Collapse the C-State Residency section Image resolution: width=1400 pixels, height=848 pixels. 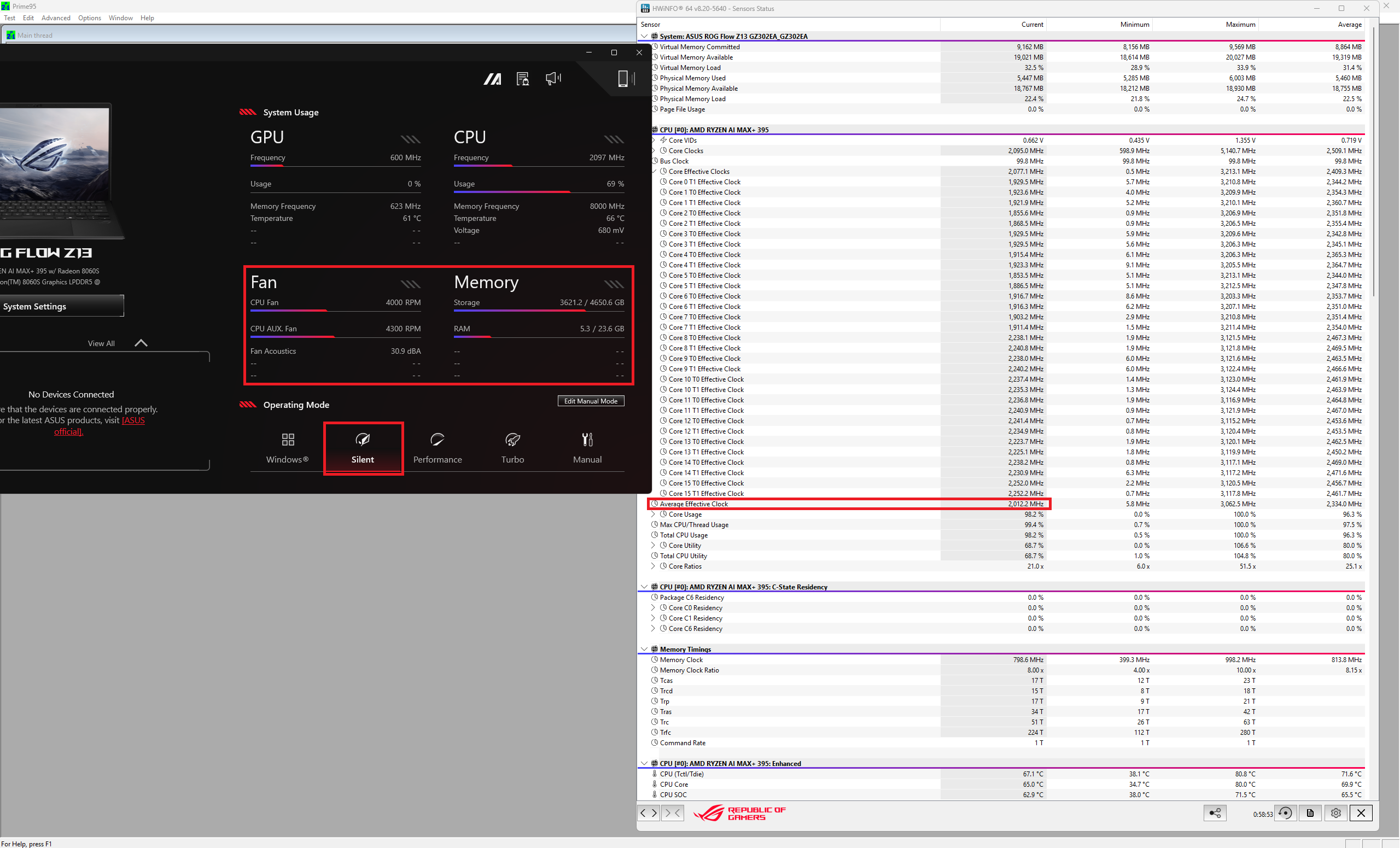click(x=644, y=587)
